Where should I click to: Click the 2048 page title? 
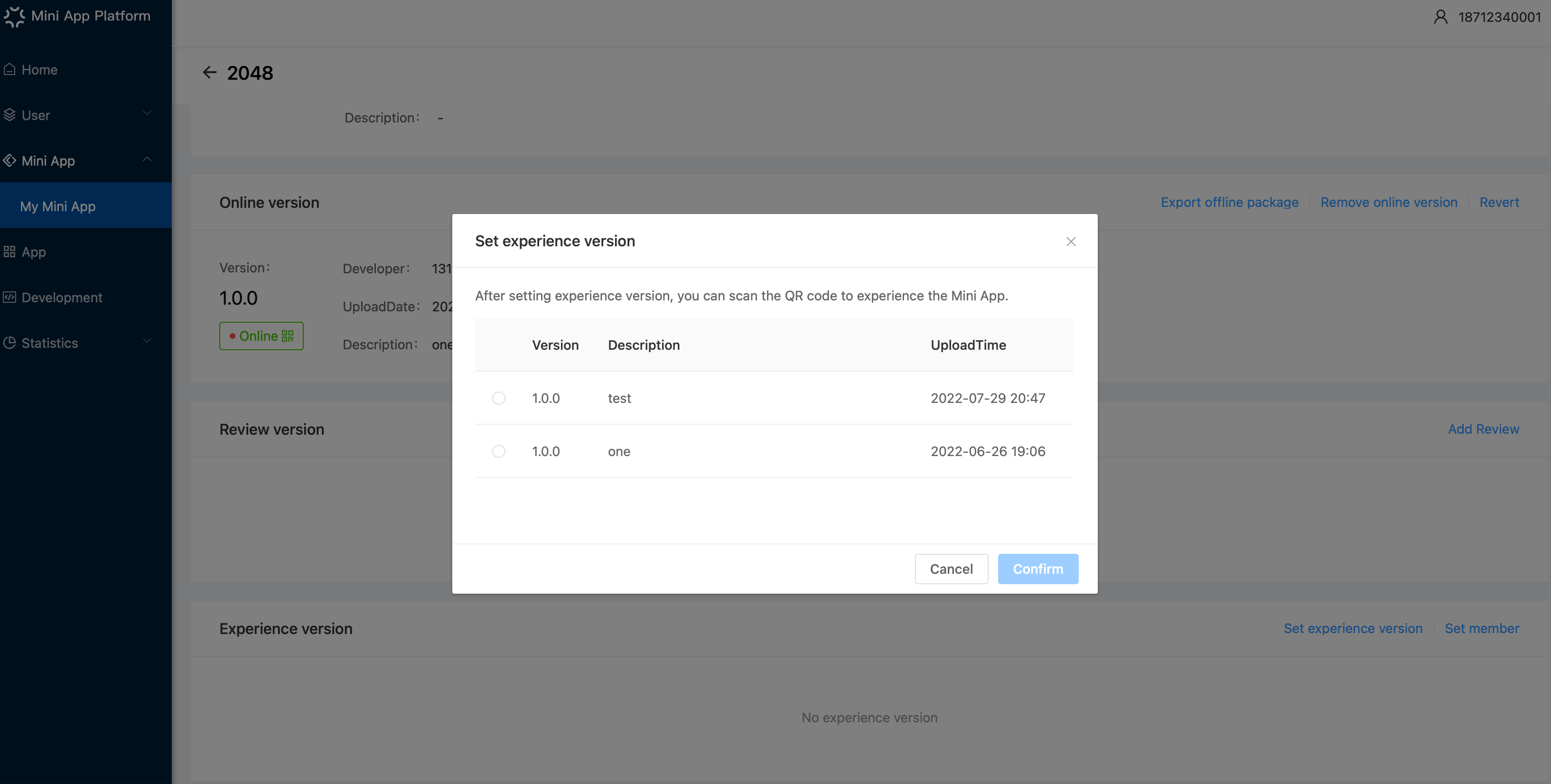click(x=250, y=73)
